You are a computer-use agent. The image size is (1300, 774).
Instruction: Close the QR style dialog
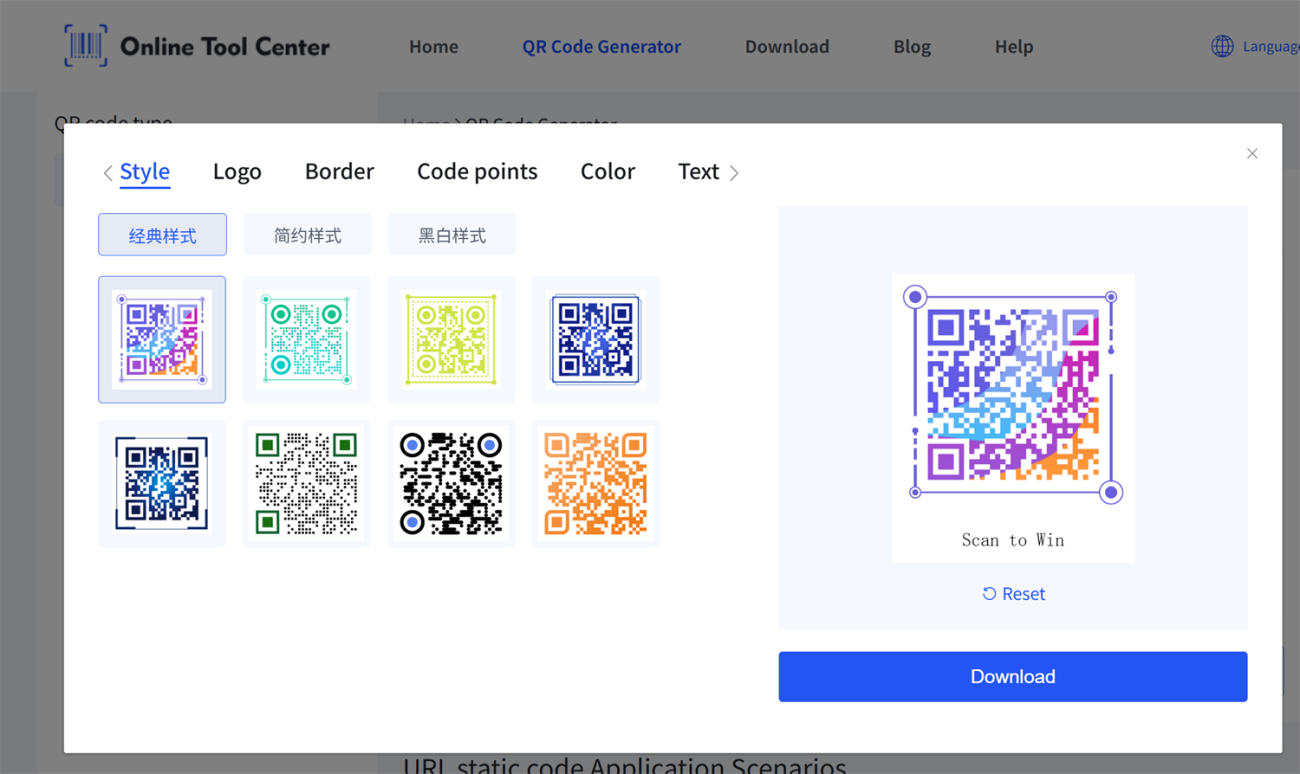1252,153
